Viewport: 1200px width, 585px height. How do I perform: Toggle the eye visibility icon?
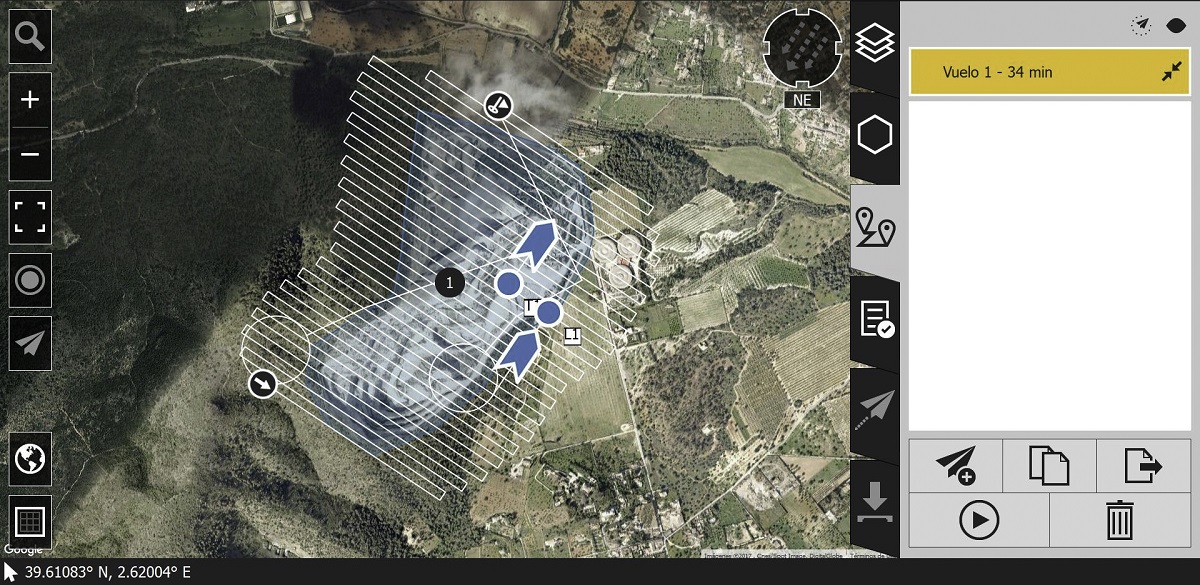1176,26
